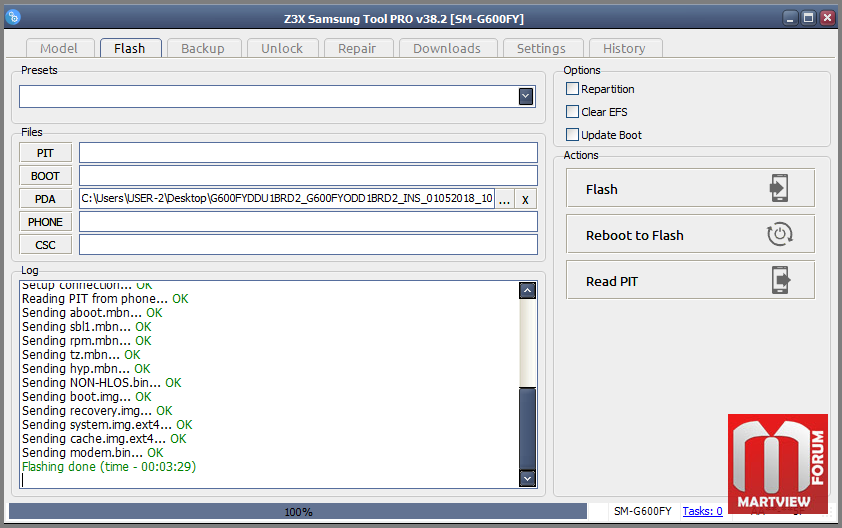Click the 'Flashing done' log line
The height and width of the screenshot is (528, 842).
coord(109,467)
